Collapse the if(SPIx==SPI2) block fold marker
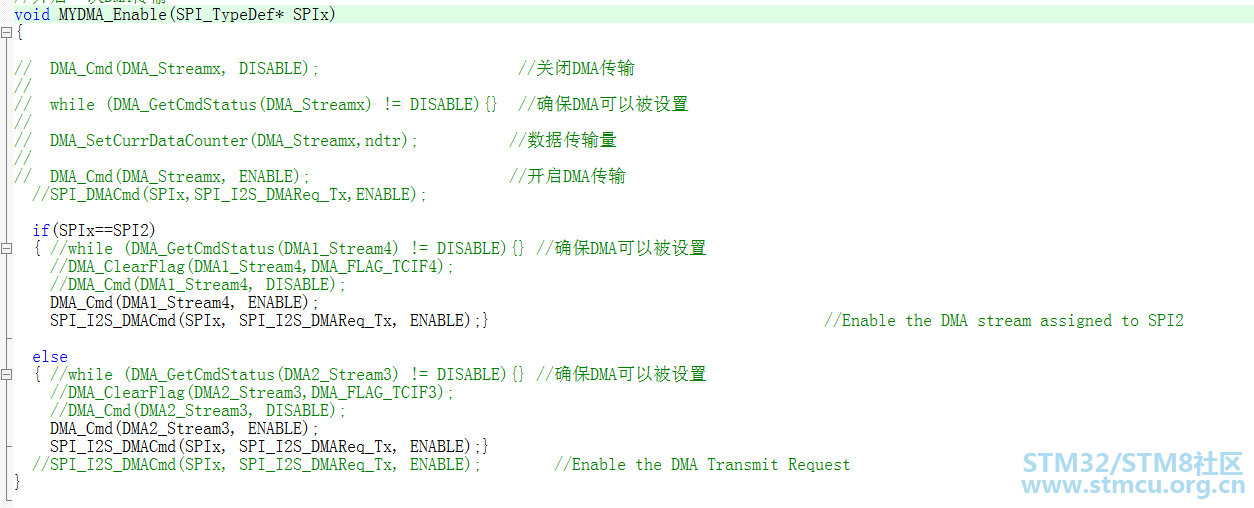1254x508 pixels. click(x=7, y=249)
